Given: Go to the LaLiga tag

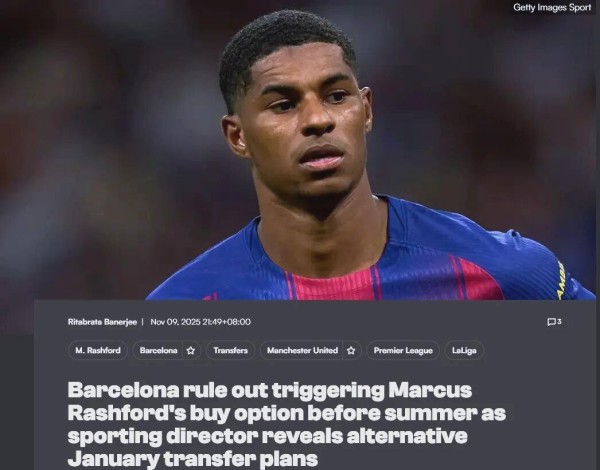Looking at the screenshot, I should (464, 350).
